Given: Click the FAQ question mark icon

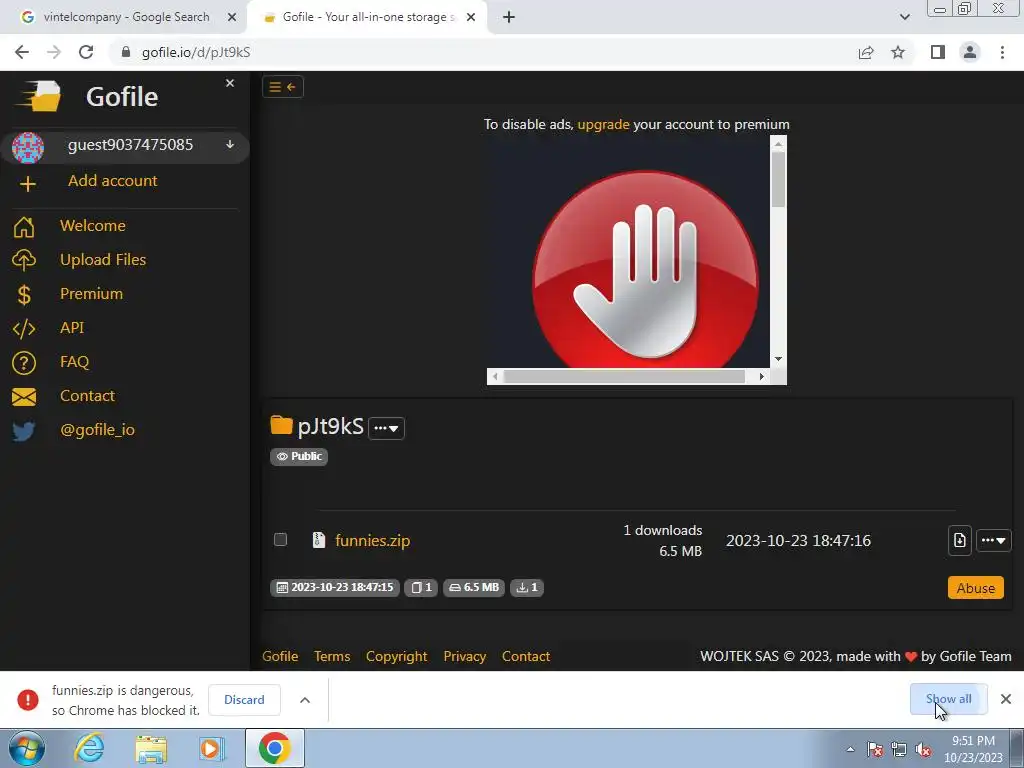Looking at the screenshot, I should tap(24, 362).
